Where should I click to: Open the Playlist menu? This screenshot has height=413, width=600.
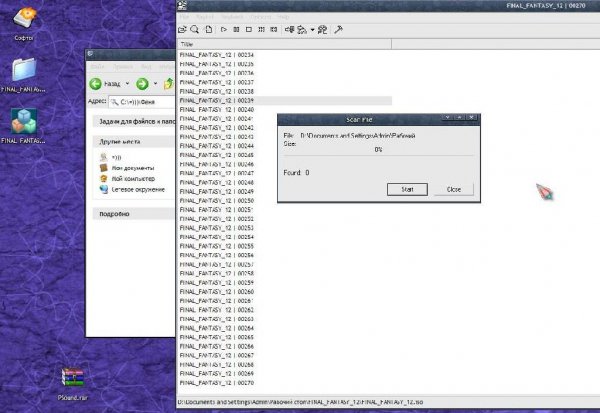[x=205, y=17]
